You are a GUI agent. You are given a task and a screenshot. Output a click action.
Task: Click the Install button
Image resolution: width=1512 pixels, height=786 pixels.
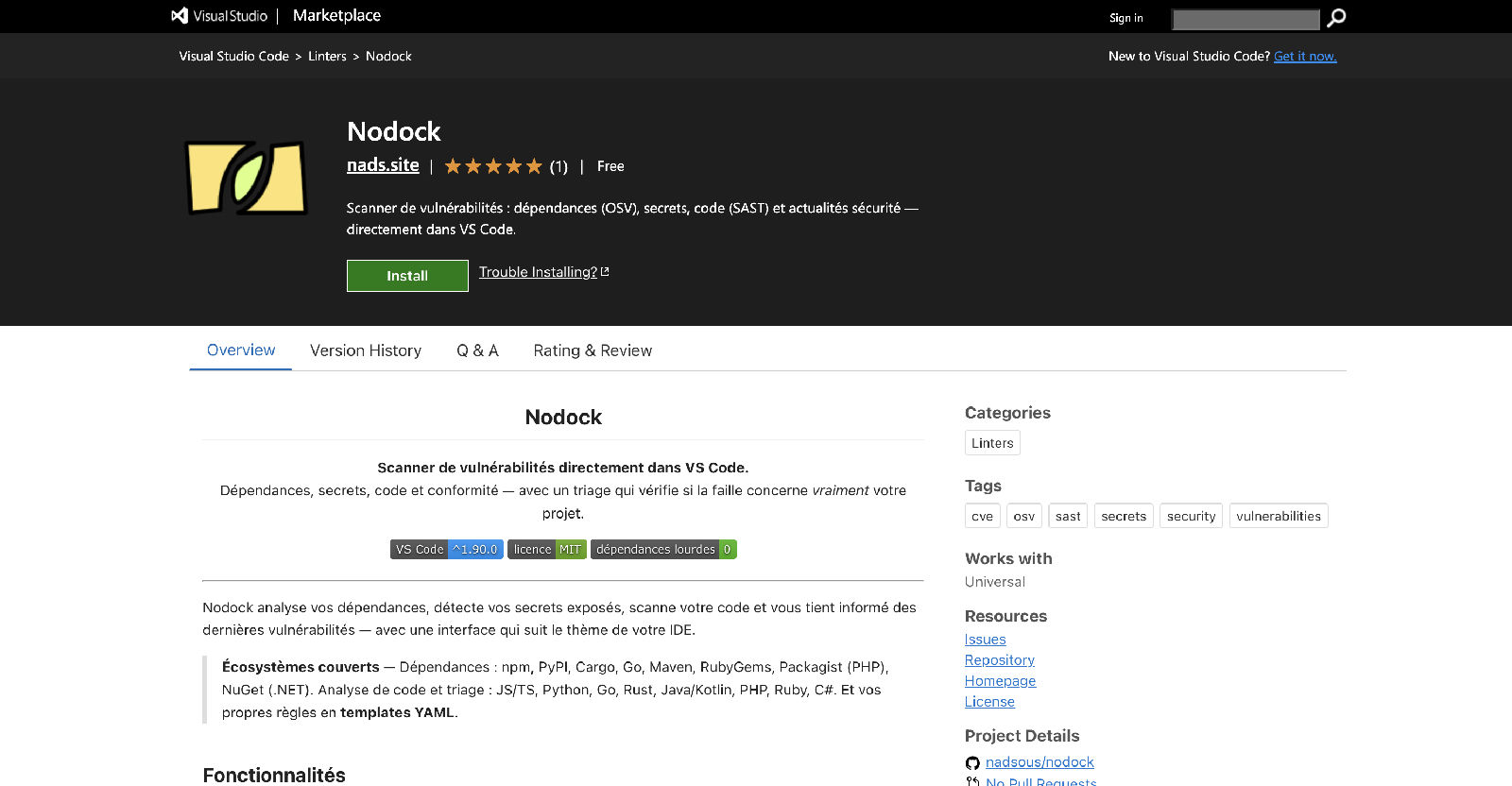[x=407, y=276]
